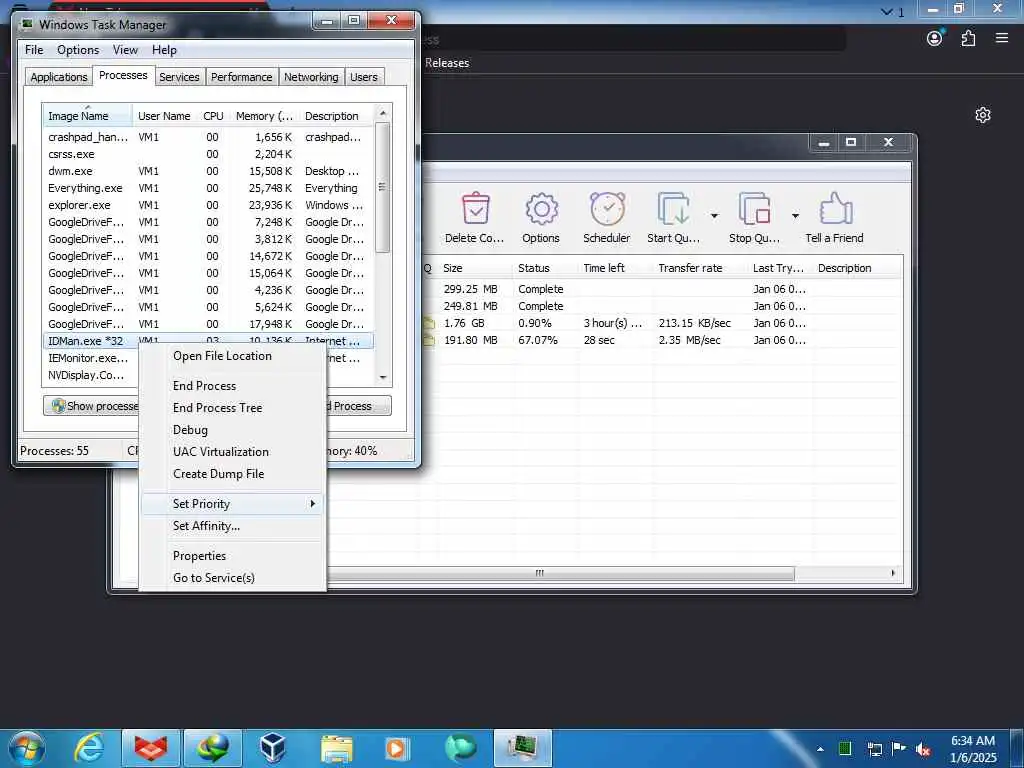Click Action Center flag tray icon
Image resolution: width=1024 pixels, height=768 pixels.
coord(899,749)
